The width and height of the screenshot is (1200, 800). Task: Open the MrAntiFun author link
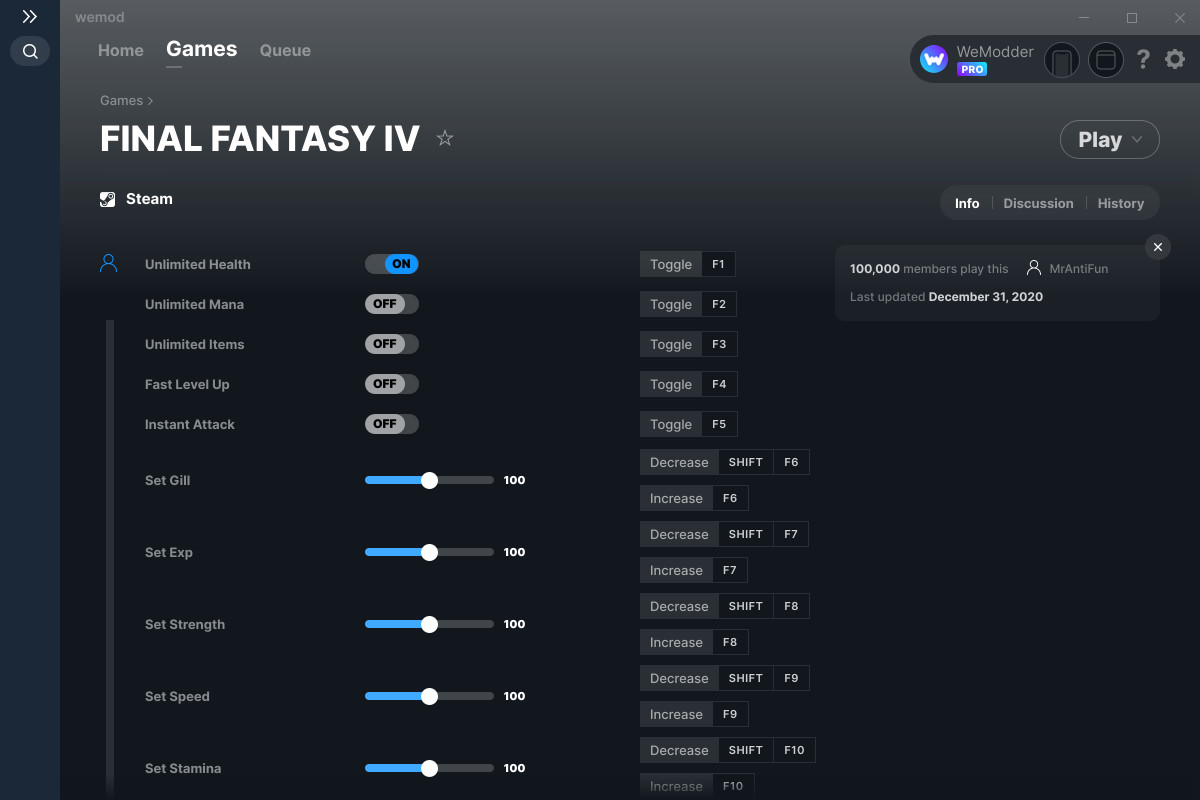point(1079,269)
